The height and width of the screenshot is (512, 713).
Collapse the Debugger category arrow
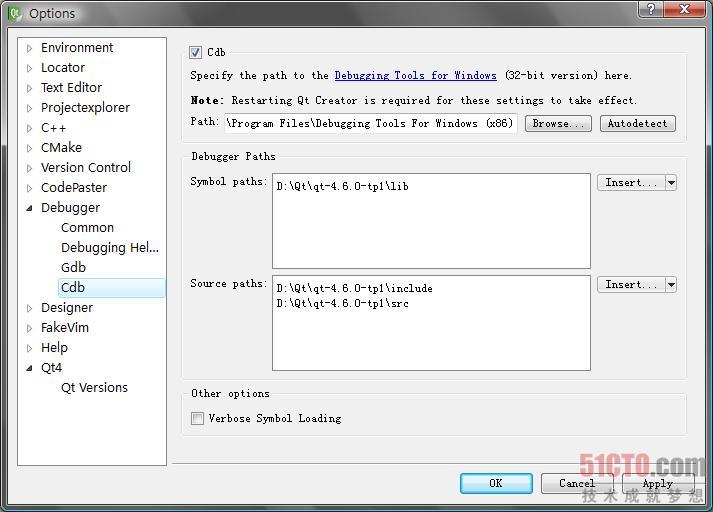(30, 208)
